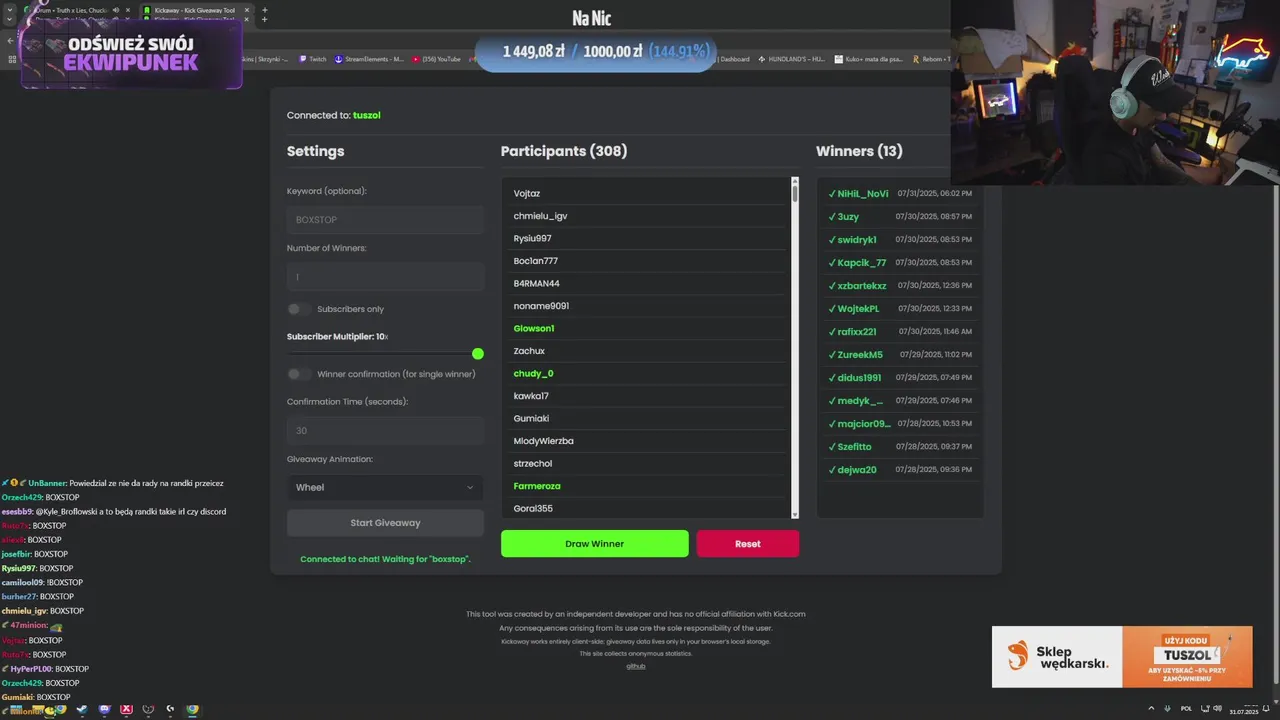Screen dimensions: 1280x720
Task: Toggle the Subscribers only switch
Action: click(x=299, y=309)
